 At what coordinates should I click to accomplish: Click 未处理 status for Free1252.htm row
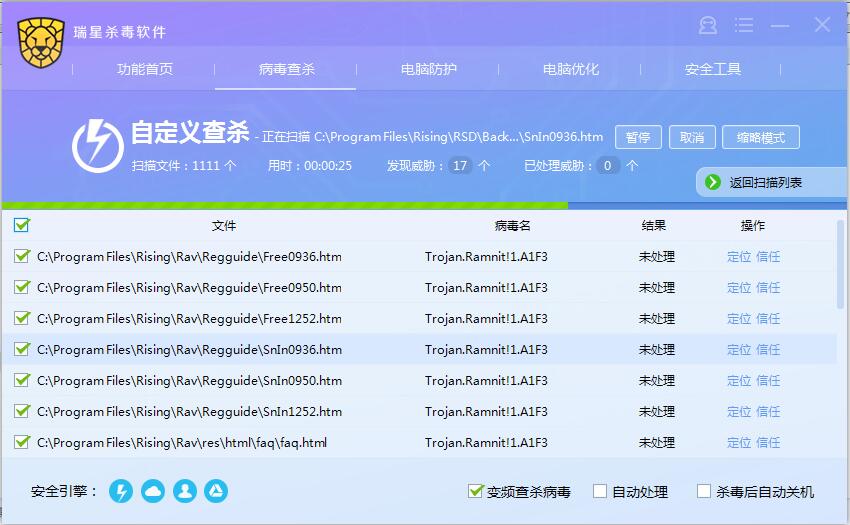coord(656,318)
